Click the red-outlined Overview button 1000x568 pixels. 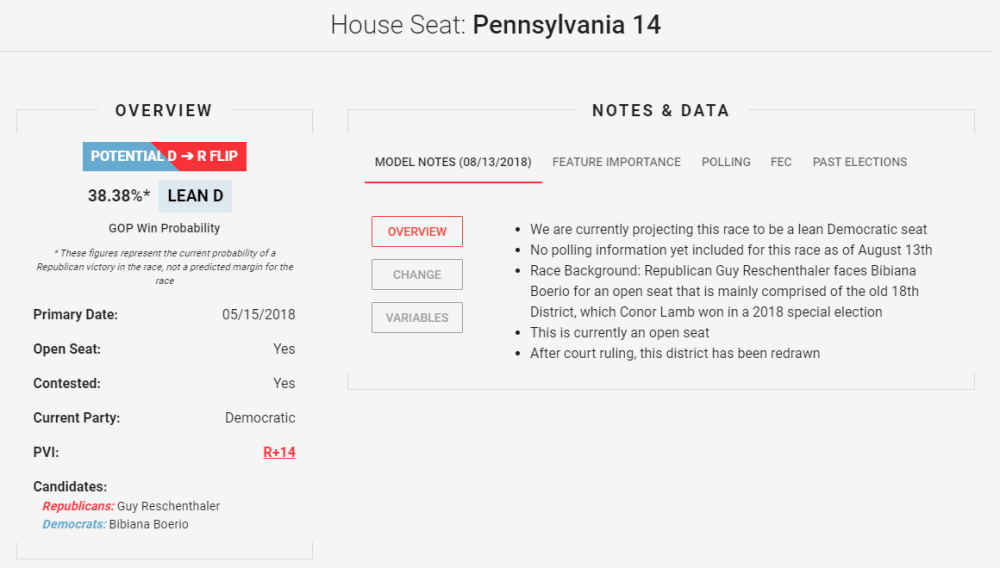click(417, 232)
